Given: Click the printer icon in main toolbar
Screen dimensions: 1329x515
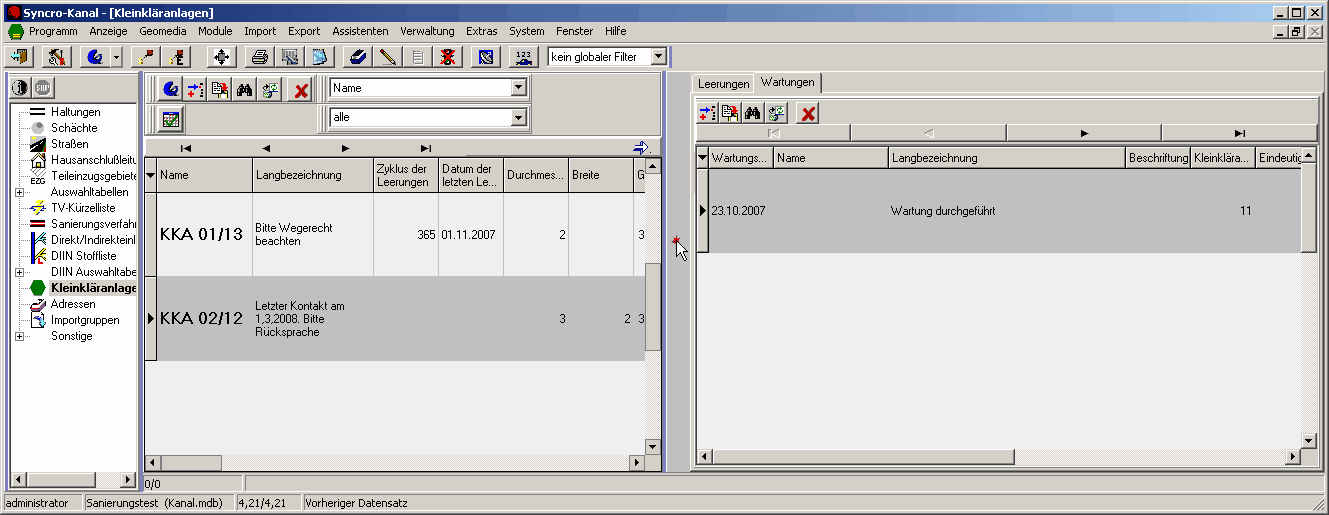Looking at the screenshot, I should click(x=260, y=57).
